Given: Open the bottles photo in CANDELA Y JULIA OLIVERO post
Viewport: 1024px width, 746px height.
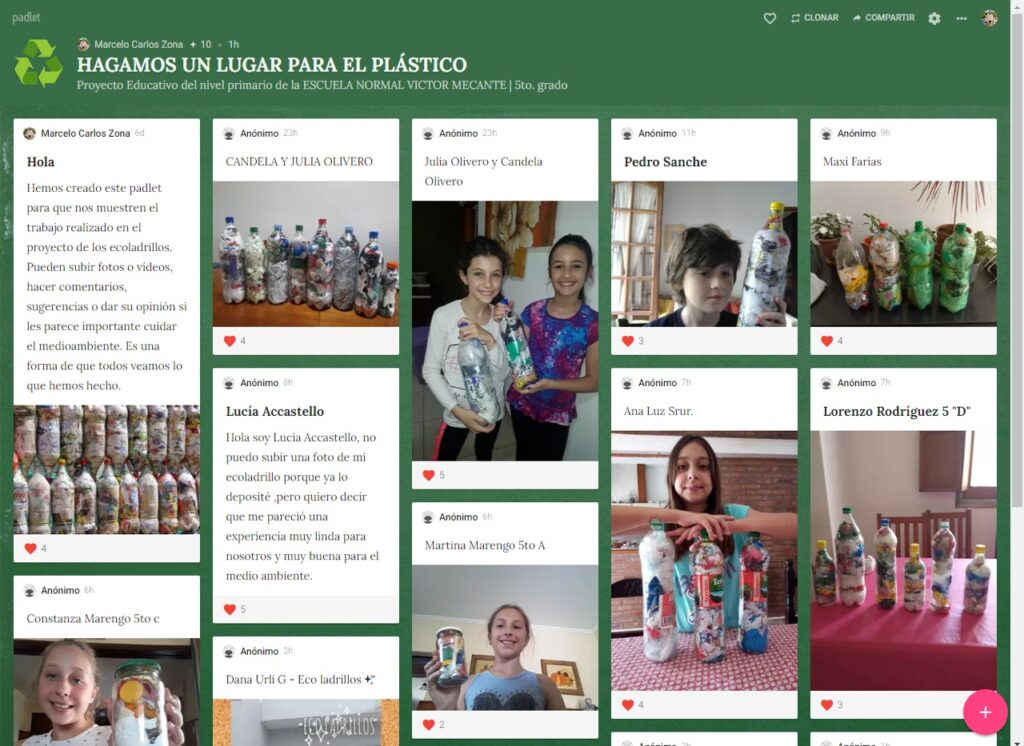Looking at the screenshot, I should pyautogui.click(x=306, y=254).
